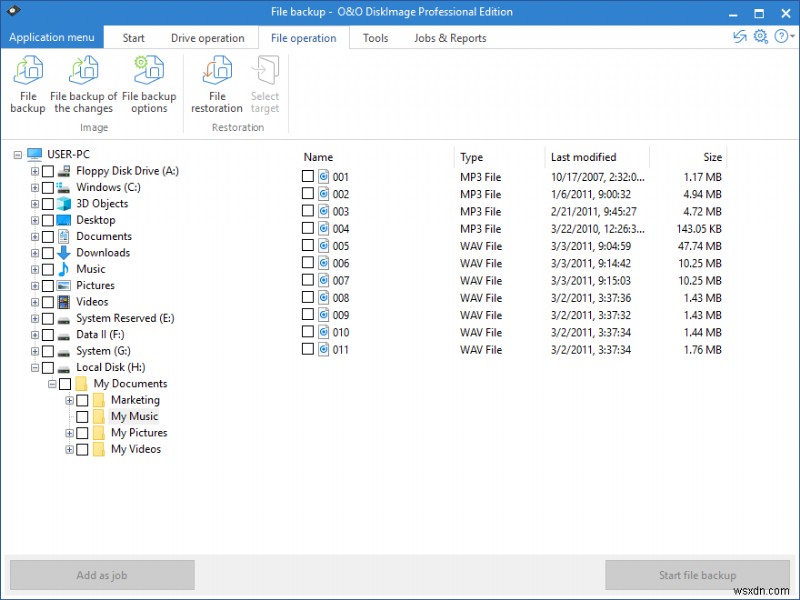Click the Size column header
The height and width of the screenshot is (600, 800).
(712, 157)
